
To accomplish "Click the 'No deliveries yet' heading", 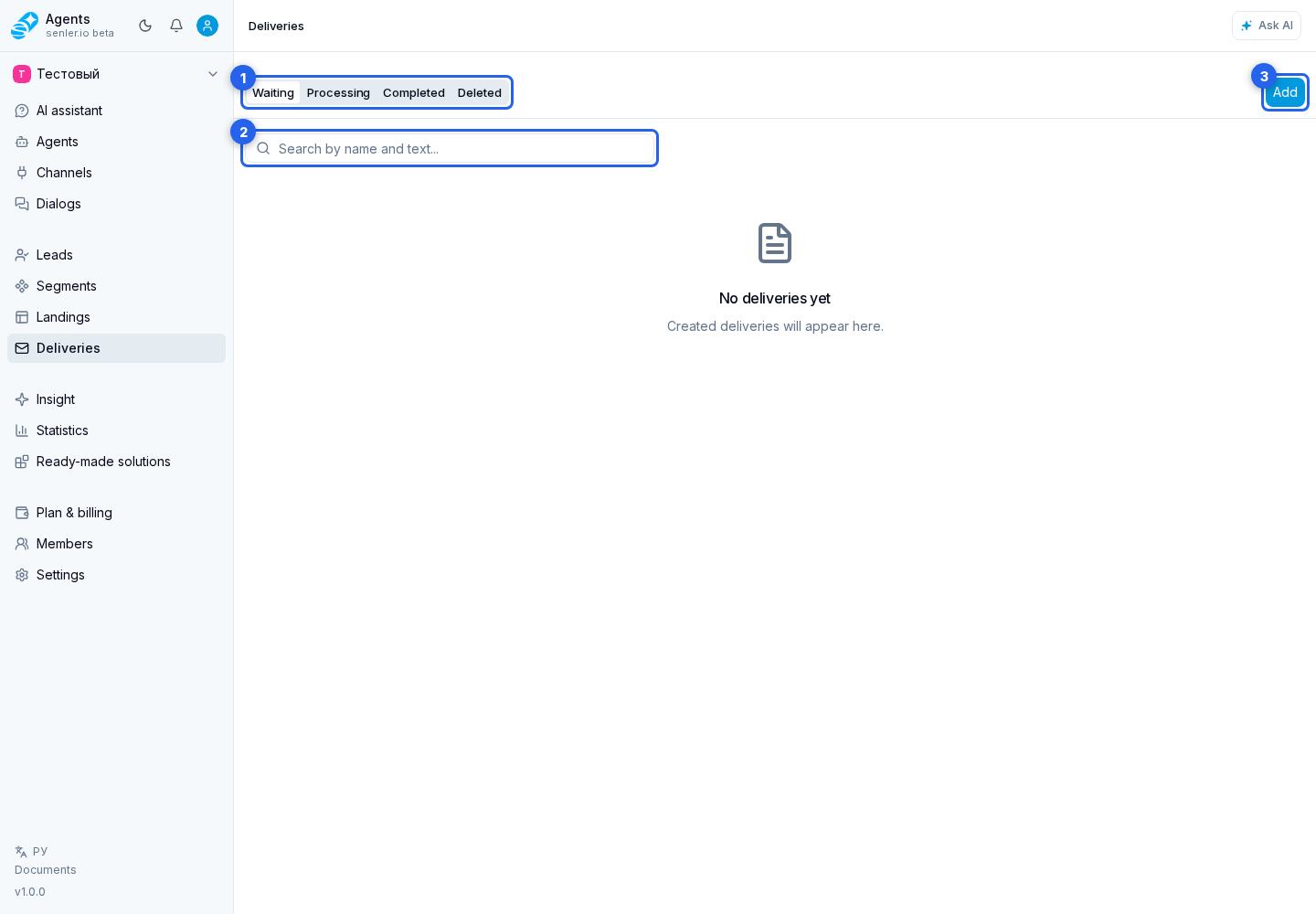I will 775,298.
